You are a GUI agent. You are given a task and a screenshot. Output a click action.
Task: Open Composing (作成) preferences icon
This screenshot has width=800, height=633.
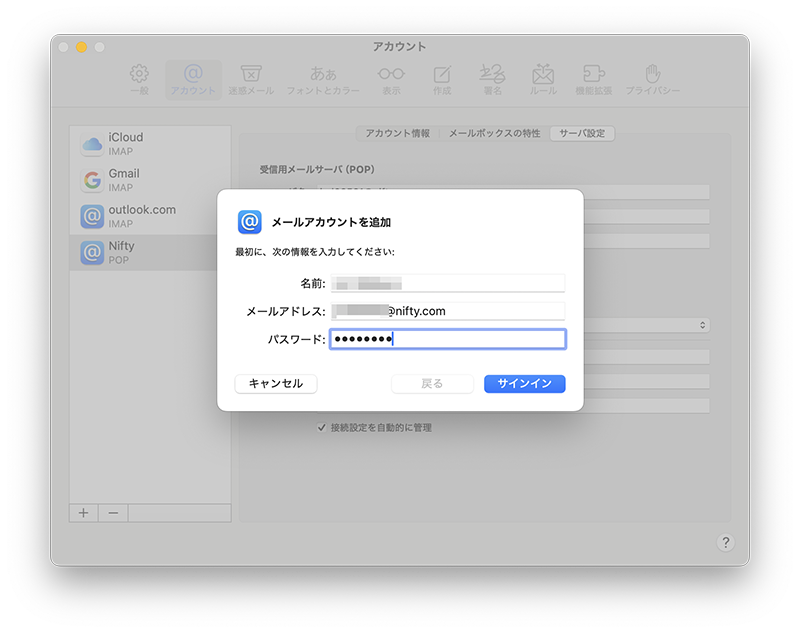pos(442,79)
